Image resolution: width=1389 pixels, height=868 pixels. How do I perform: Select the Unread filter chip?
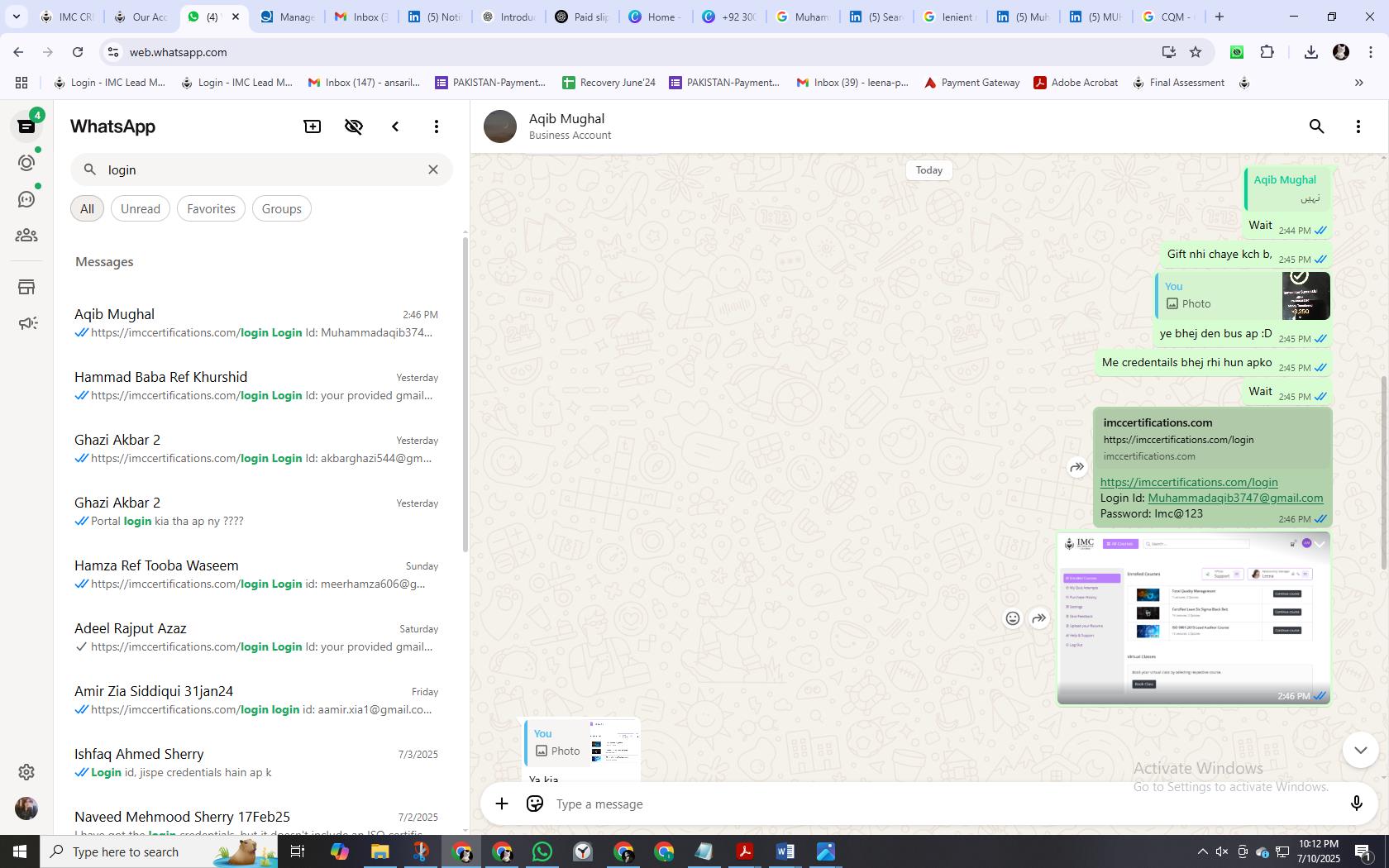click(141, 208)
